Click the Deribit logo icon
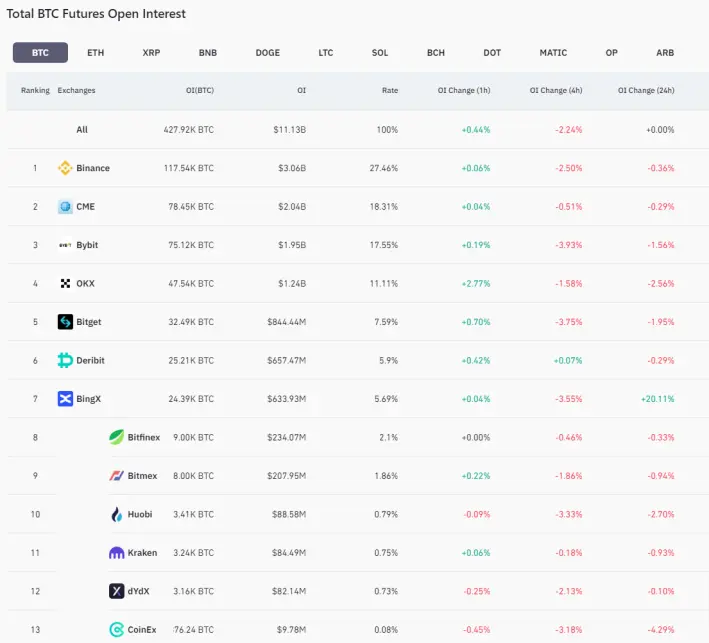 point(65,360)
